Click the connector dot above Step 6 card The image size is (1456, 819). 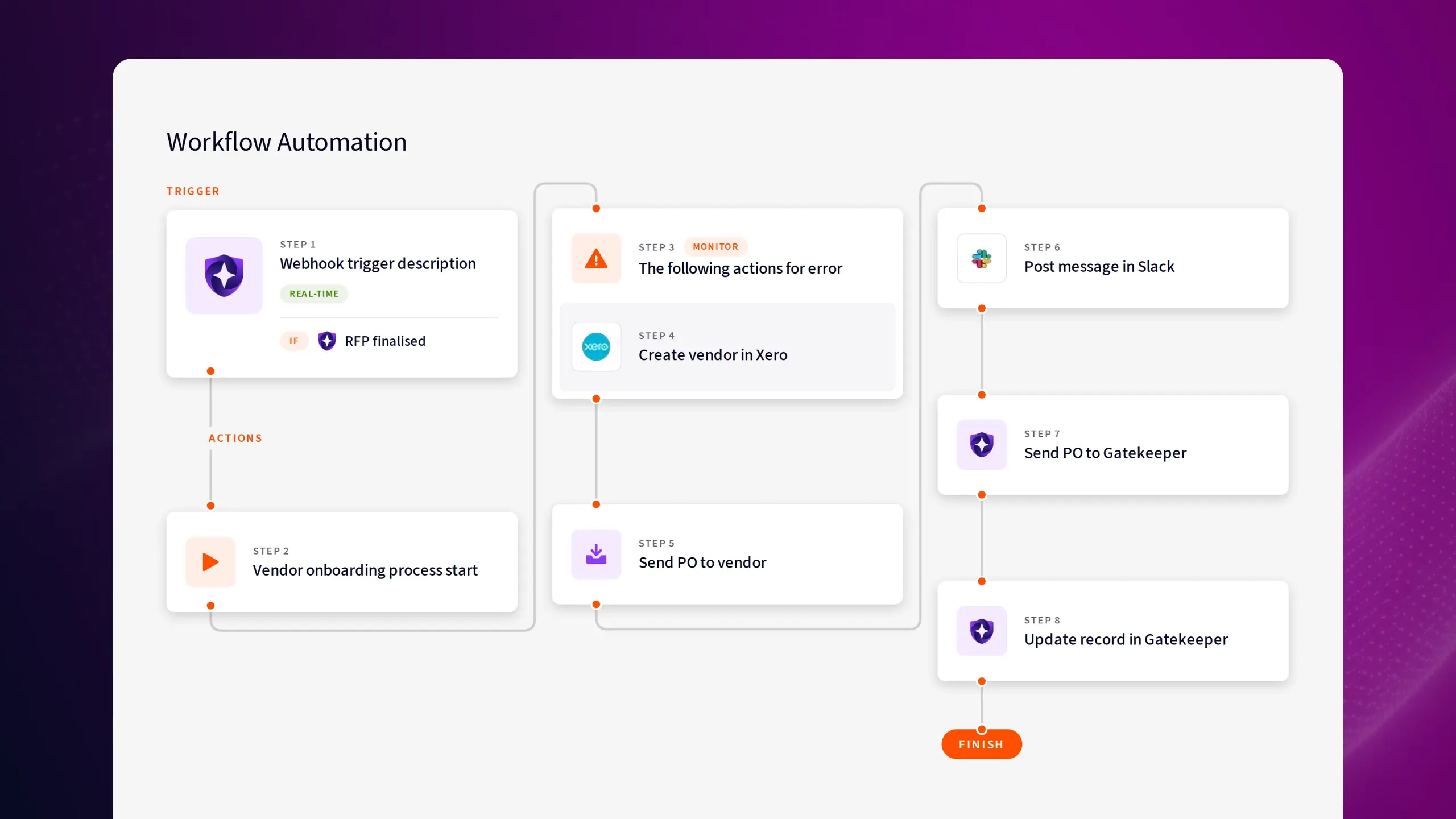click(x=982, y=209)
